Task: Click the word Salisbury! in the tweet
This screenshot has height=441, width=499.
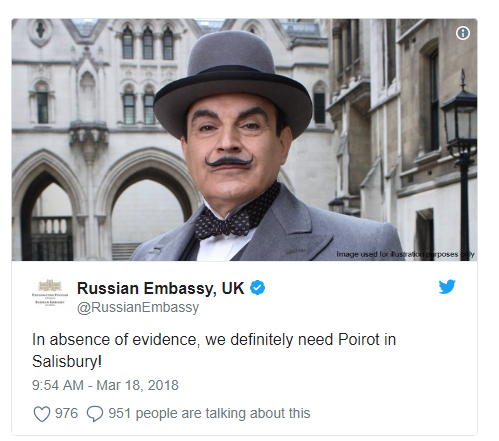Action: [x=67, y=362]
